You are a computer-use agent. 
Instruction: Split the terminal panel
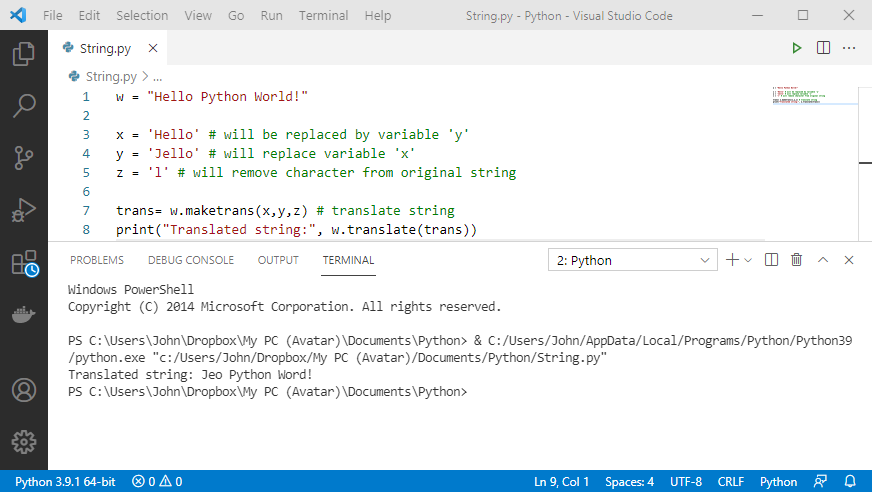coord(771,260)
